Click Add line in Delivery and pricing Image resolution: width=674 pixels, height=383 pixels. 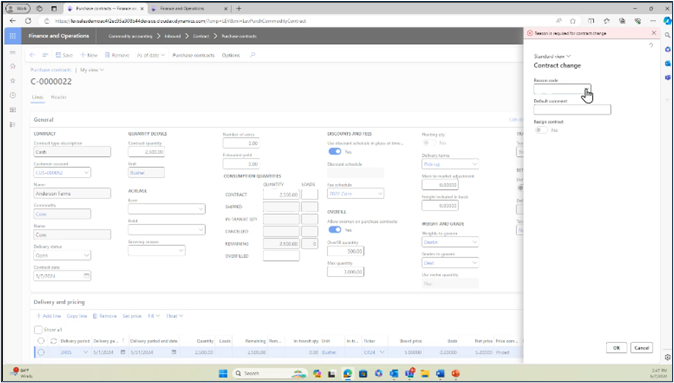pyautogui.click(x=49, y=316)
